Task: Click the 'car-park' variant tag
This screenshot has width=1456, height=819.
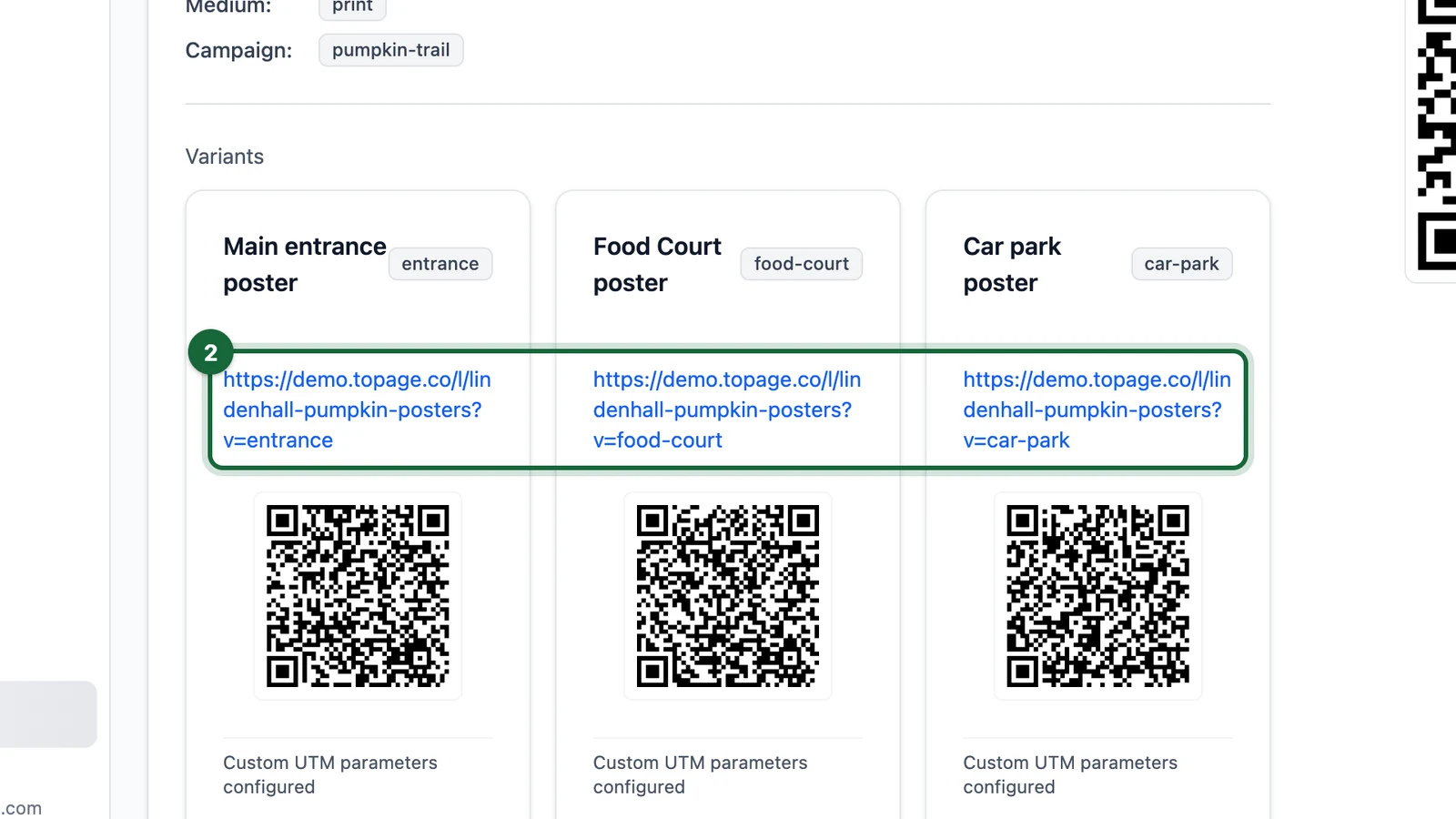Action: pyautogui.click(x=1181, y=264)
